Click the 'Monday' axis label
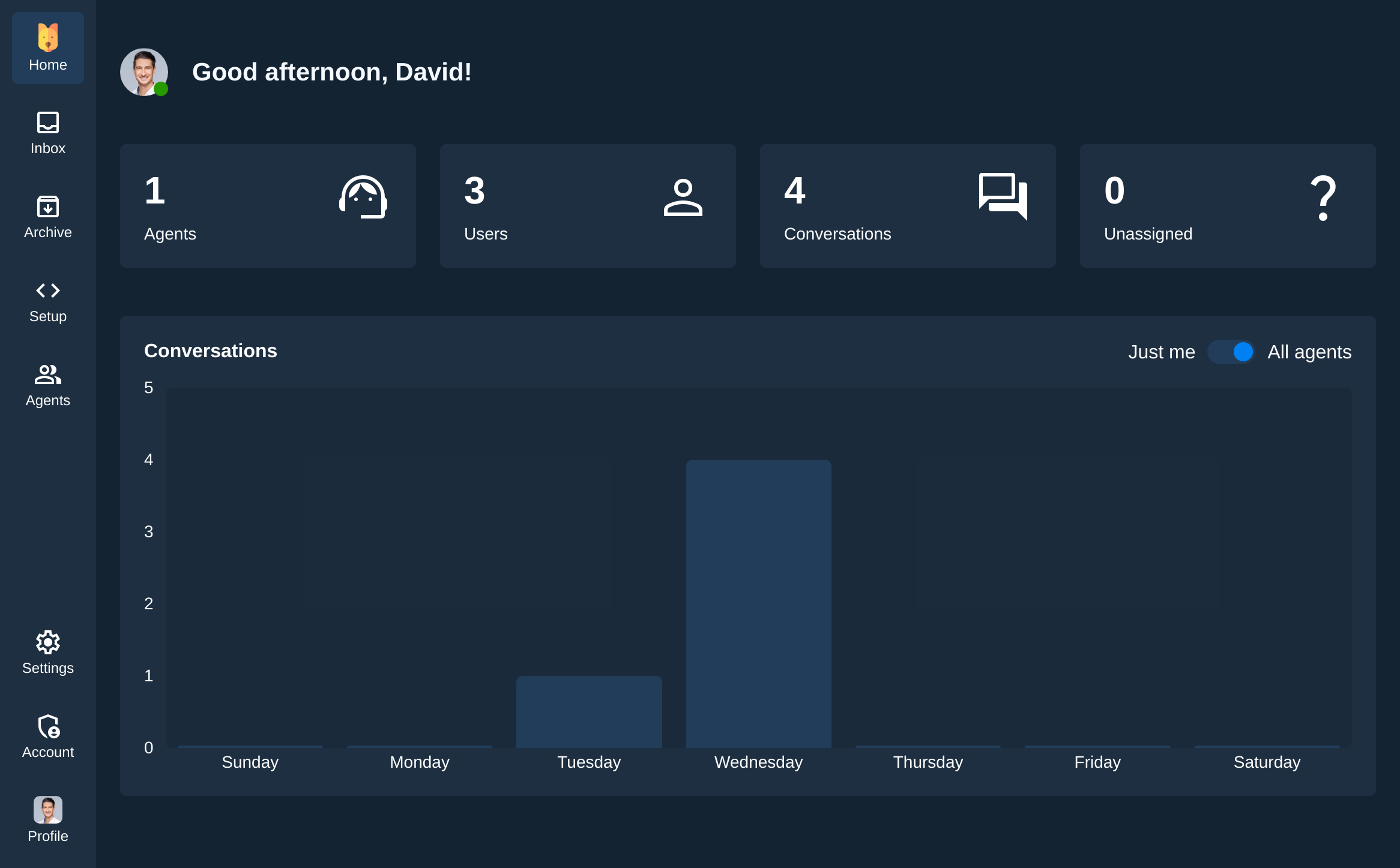This screenshot has width=1400, height=868. 420,762
